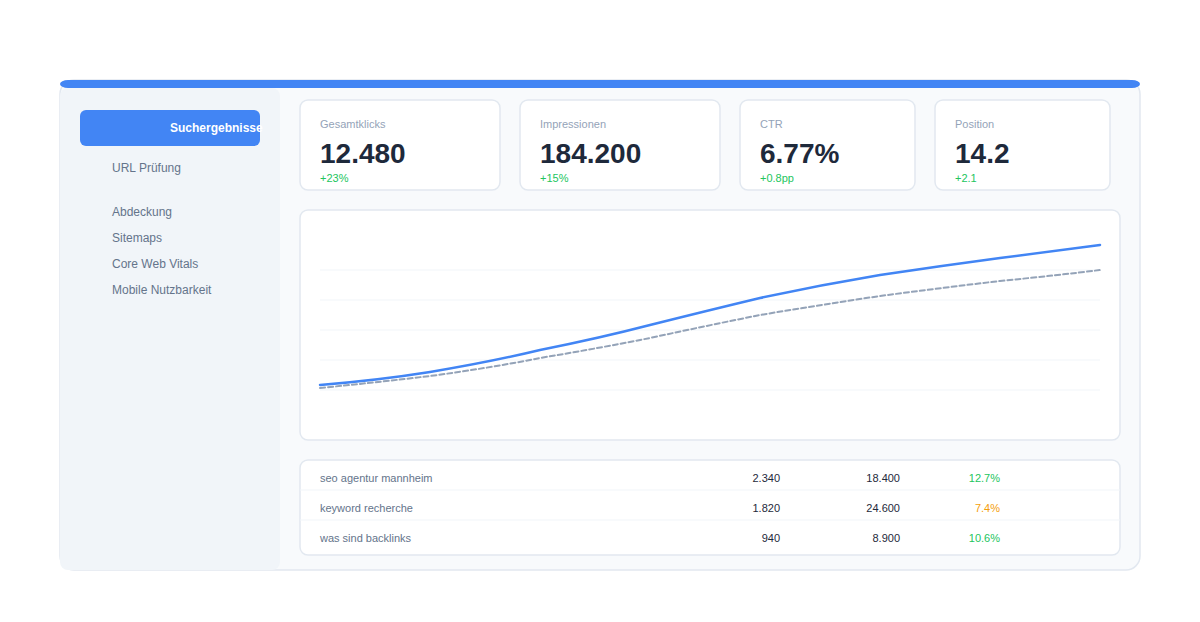Click the Gesamtklicks metric card

tap(400, 145)
